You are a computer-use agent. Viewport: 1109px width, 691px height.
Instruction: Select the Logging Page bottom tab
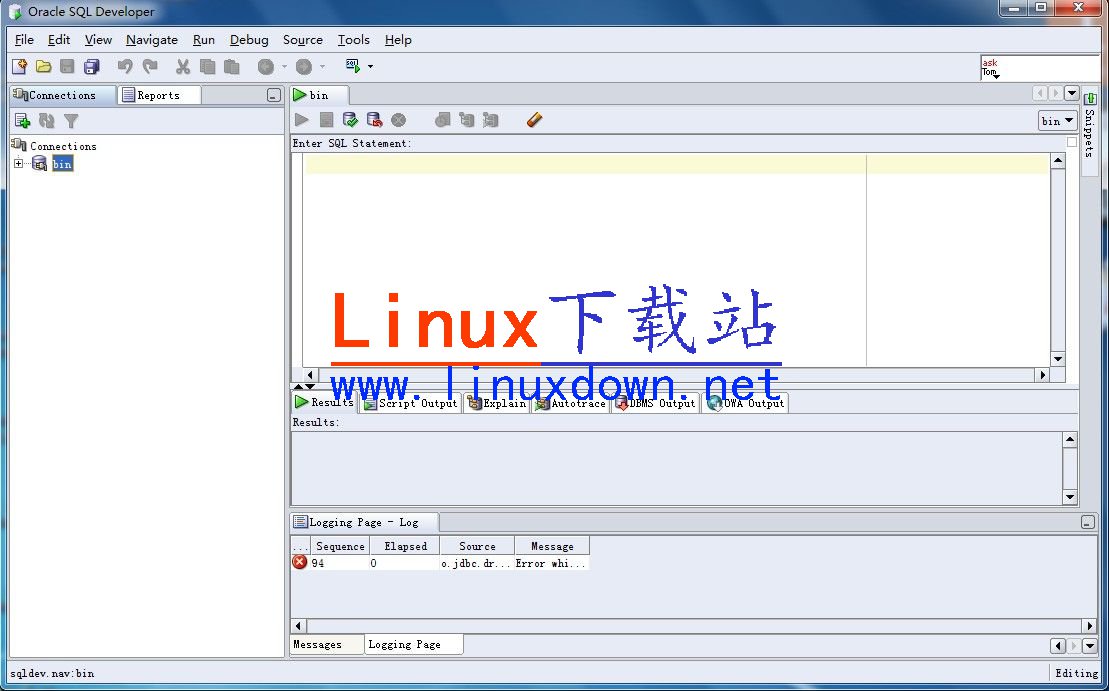pos(414,644)
